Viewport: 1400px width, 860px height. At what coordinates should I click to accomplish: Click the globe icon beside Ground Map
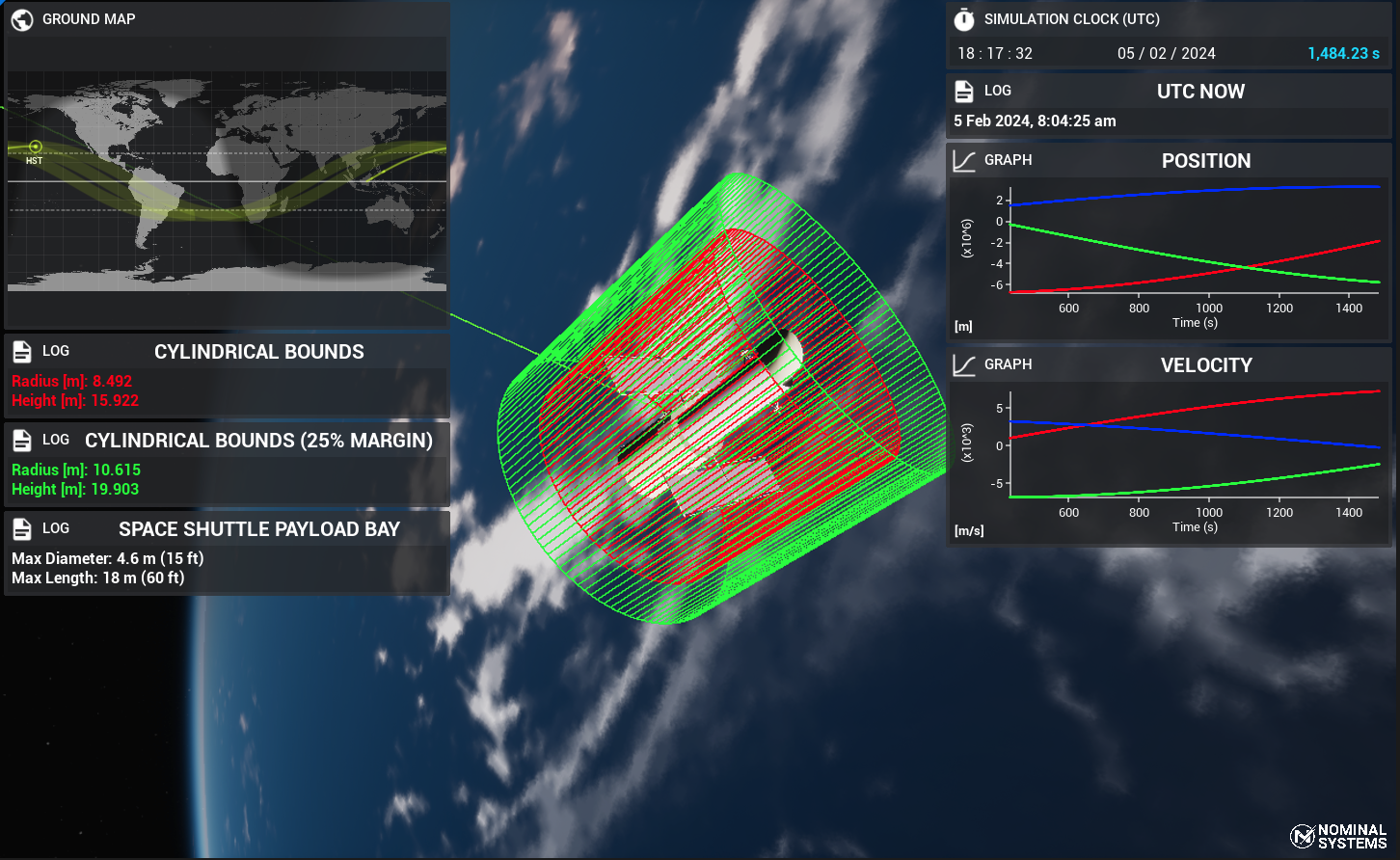pos(23,19)
